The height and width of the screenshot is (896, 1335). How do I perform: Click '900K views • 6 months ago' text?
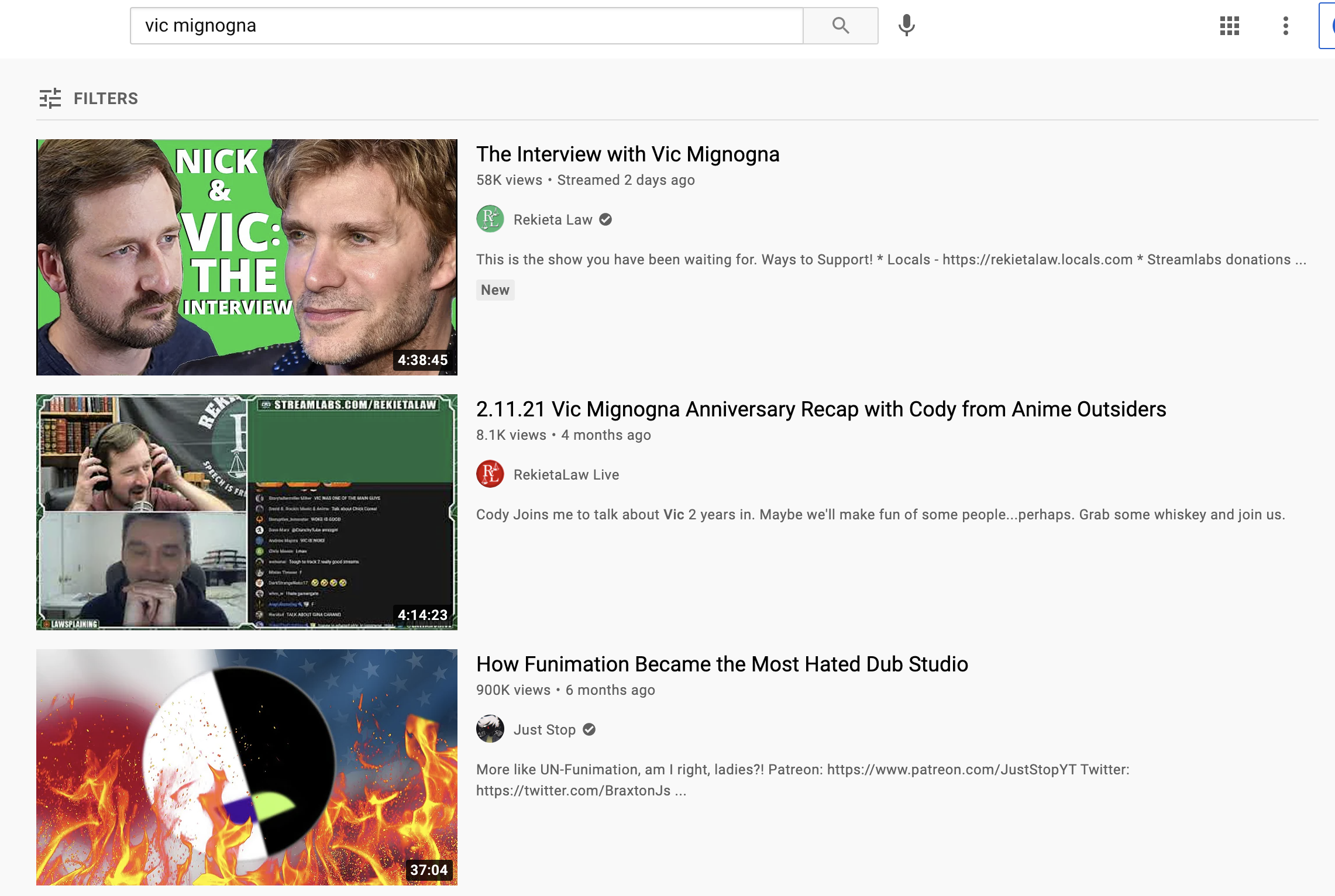[x=565, y=690]
